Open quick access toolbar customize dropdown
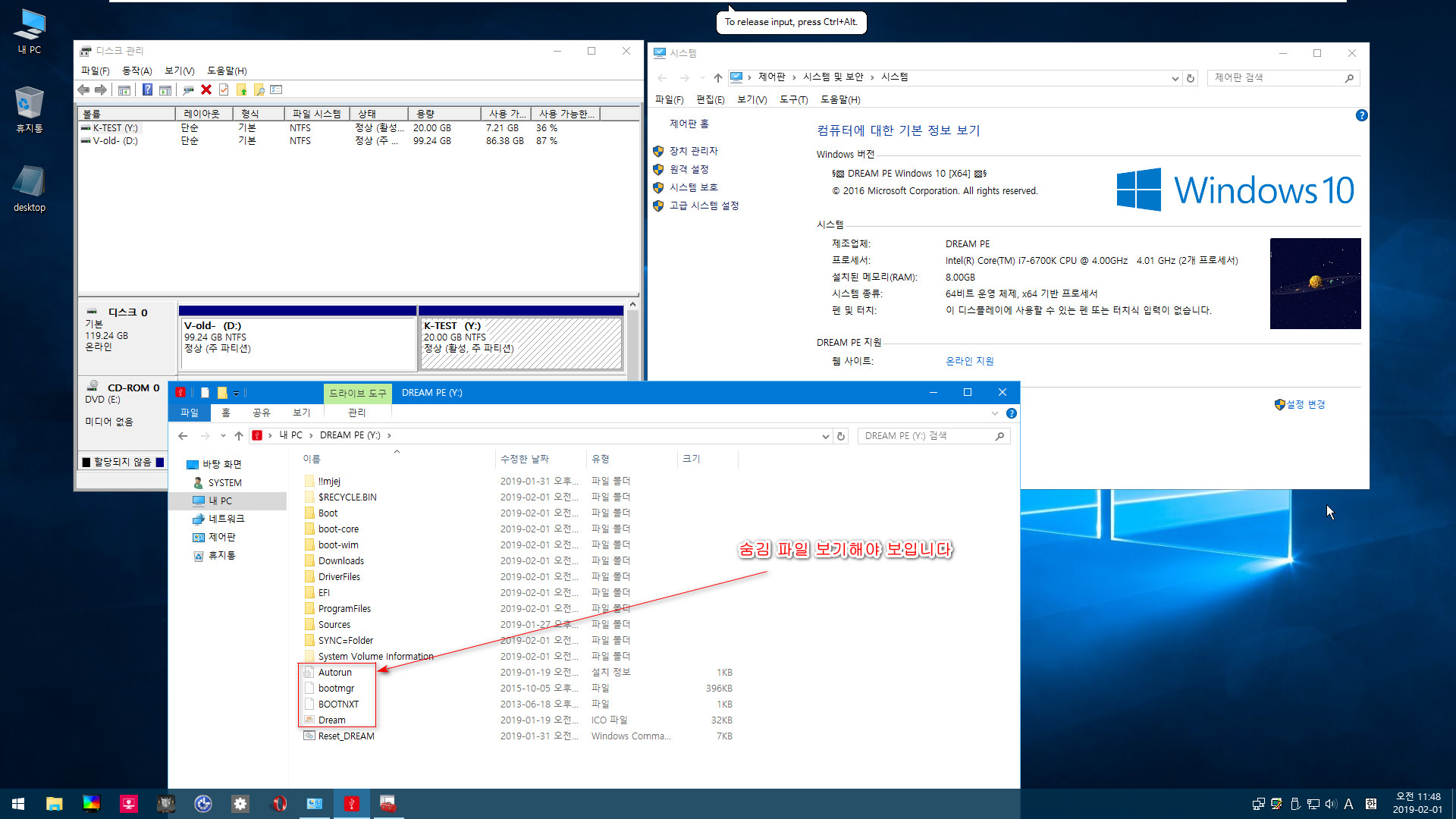Screen dimensions: 1456x819 (x=236, y=393)
